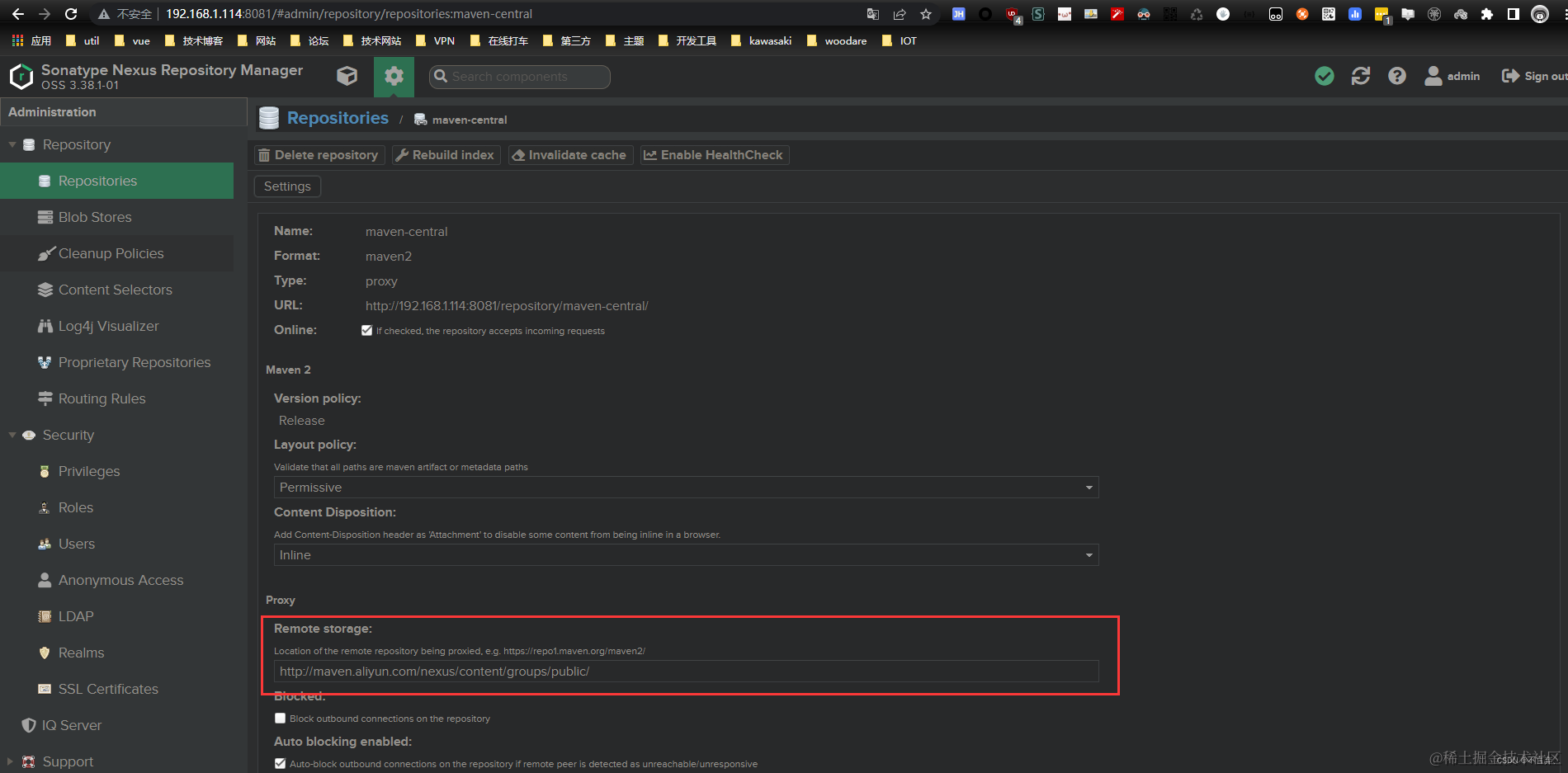The width and height of the screenshot is (1568, 773).
Task: Click the translate page icon in address bar
Action: pyautogui.click(x=873, y=14)
